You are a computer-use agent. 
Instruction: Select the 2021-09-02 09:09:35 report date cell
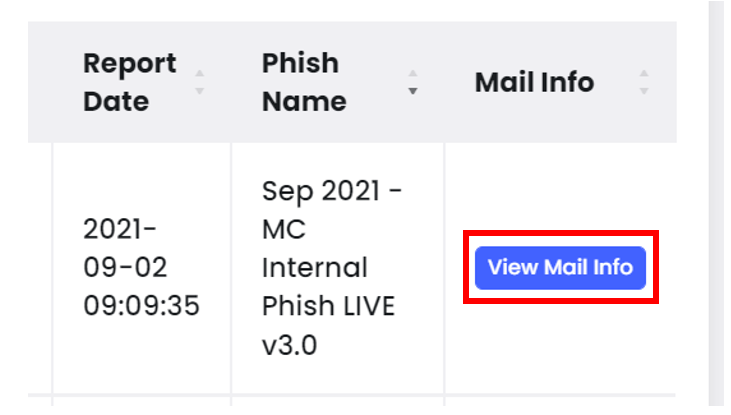(142, 268)
